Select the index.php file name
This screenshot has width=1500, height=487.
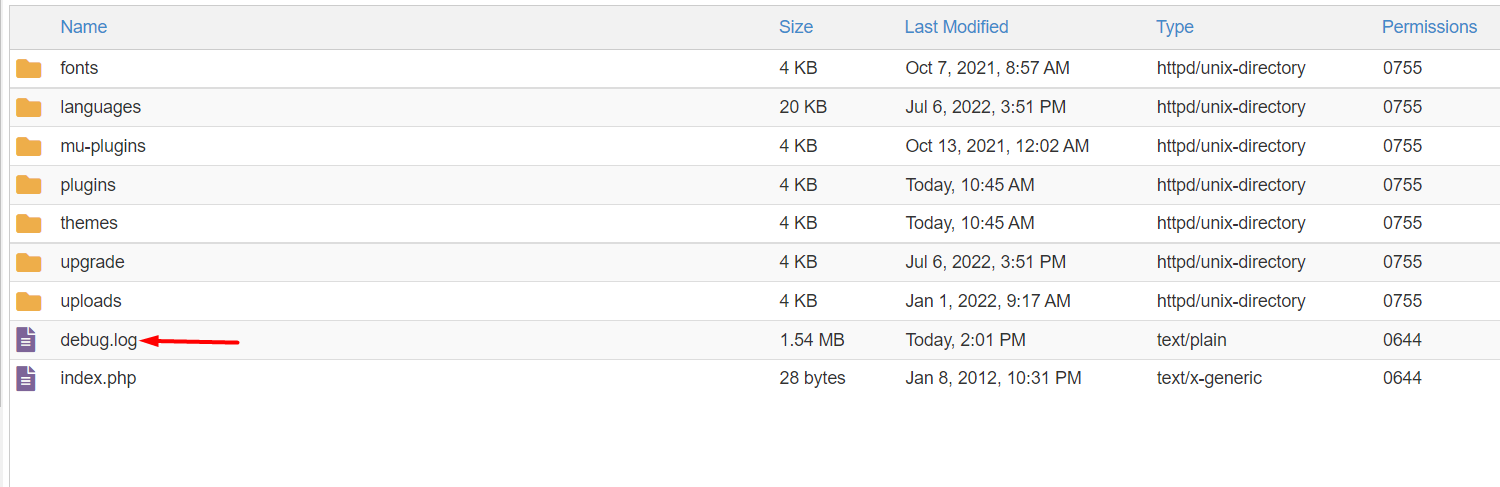pyautogui.click(x=98, y=378)
